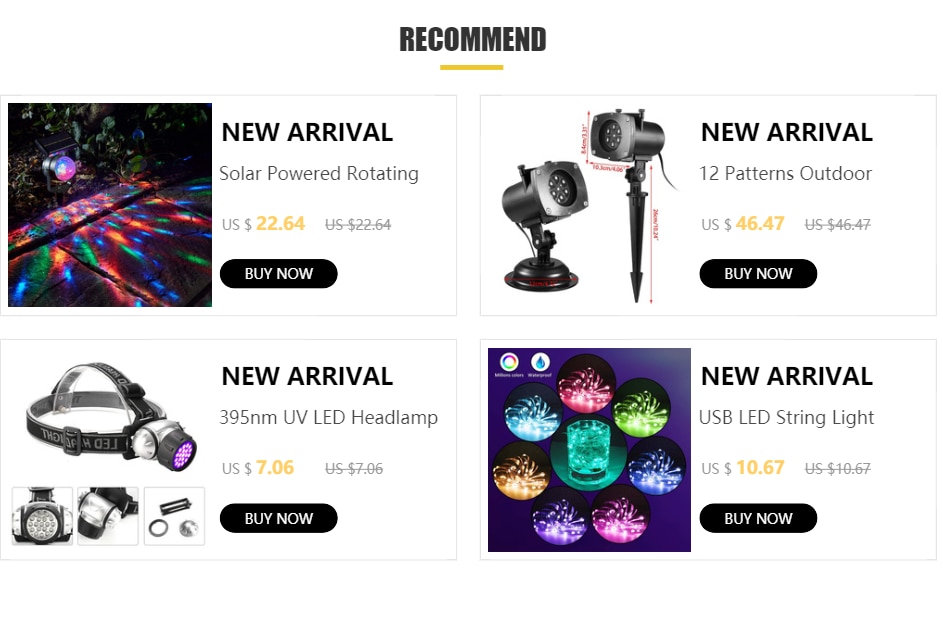
Task: Click BUY NOW for 12 Patterns Outdoor projector
Action: [x=758, y=274]
